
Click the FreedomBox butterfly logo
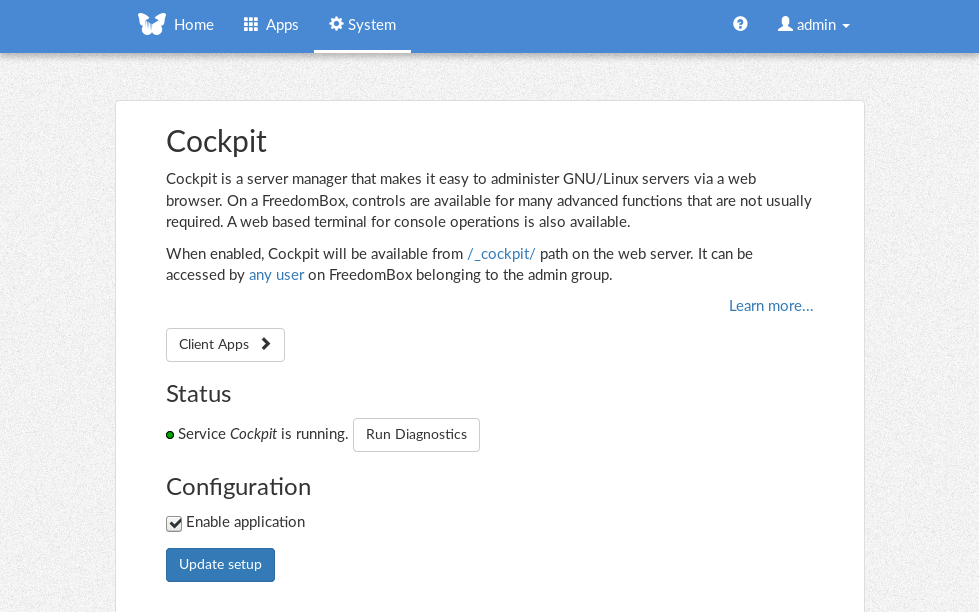pos(152,24)
